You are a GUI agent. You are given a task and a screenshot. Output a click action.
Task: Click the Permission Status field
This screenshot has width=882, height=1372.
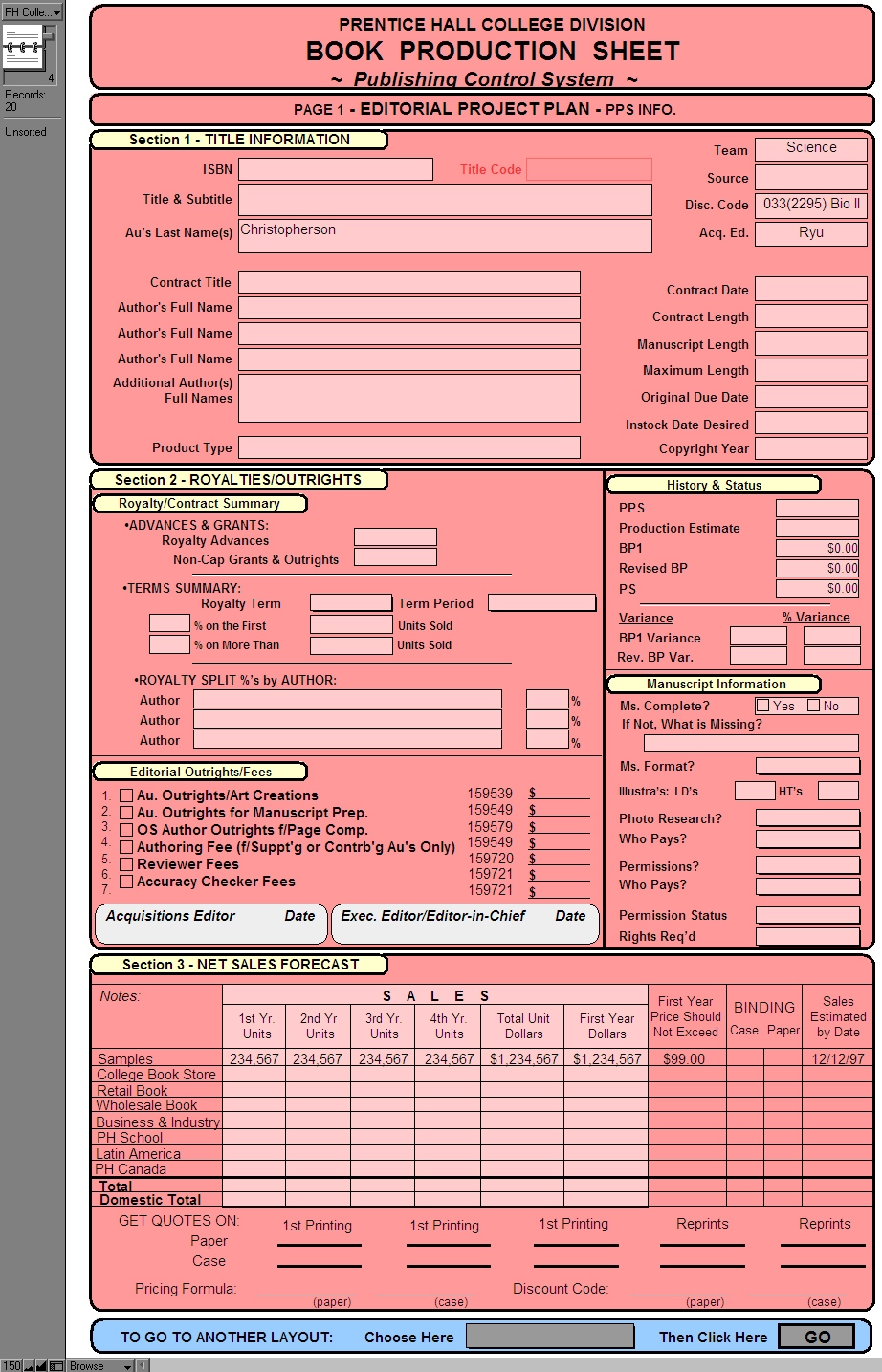(807, 915)
